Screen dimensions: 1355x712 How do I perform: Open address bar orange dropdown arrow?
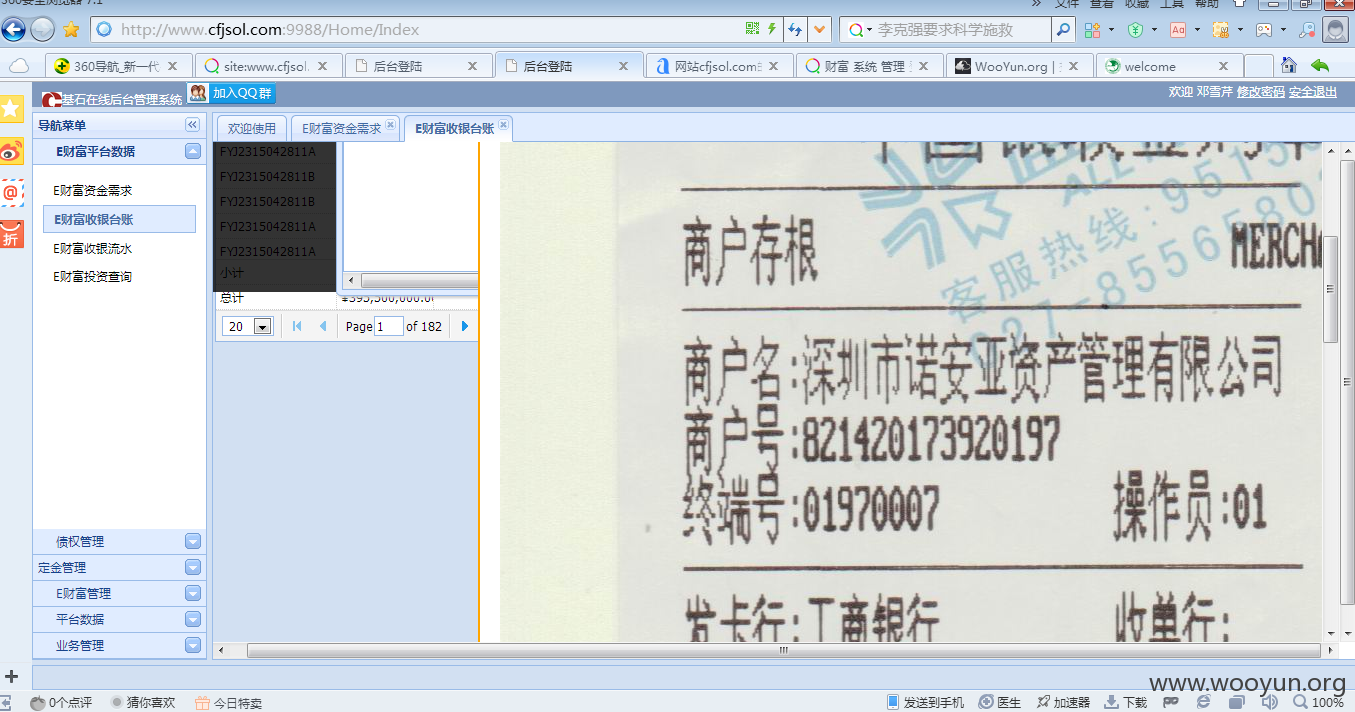[820, 30]
